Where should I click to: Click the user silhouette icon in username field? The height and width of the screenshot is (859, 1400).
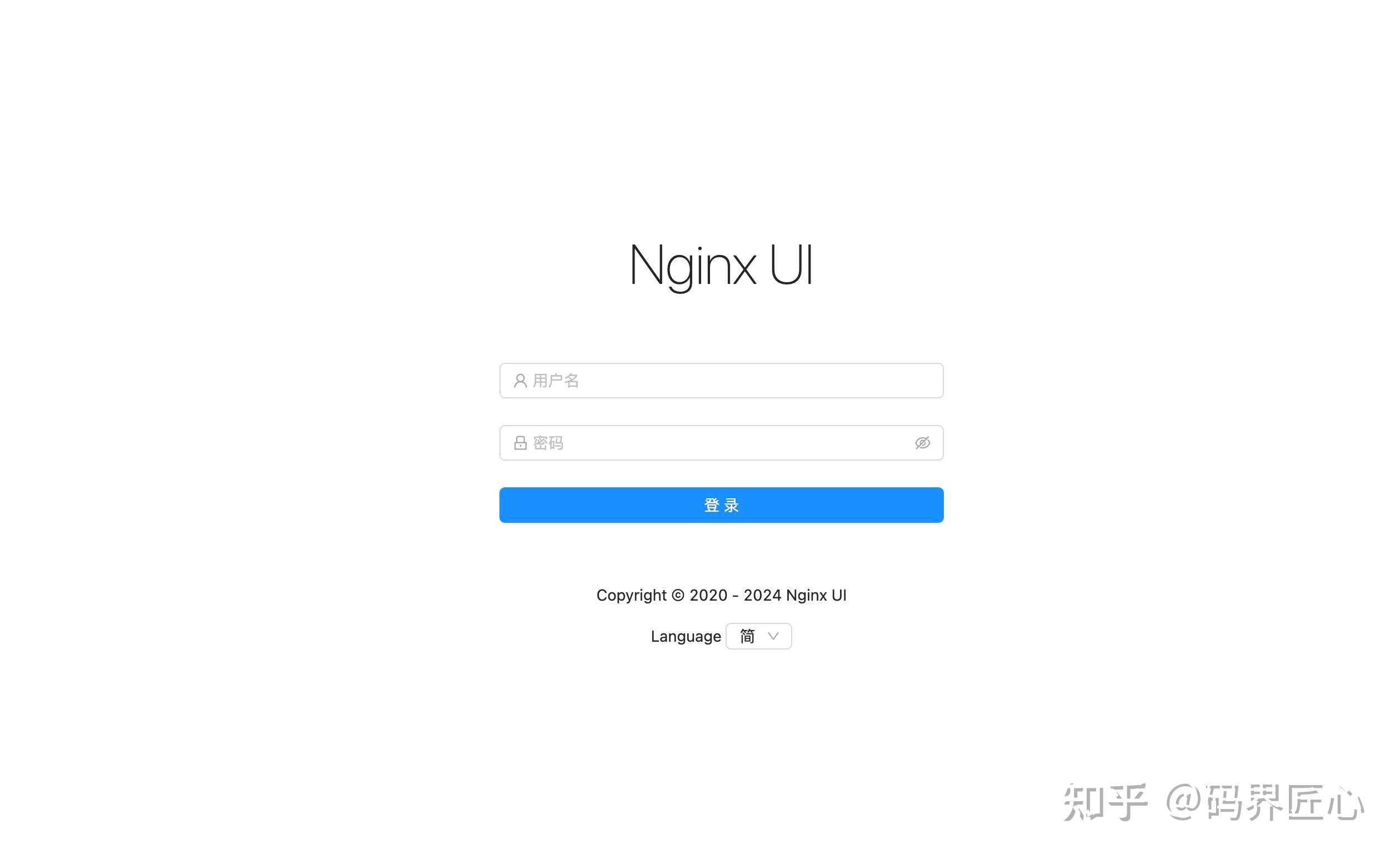click(520, 381)
